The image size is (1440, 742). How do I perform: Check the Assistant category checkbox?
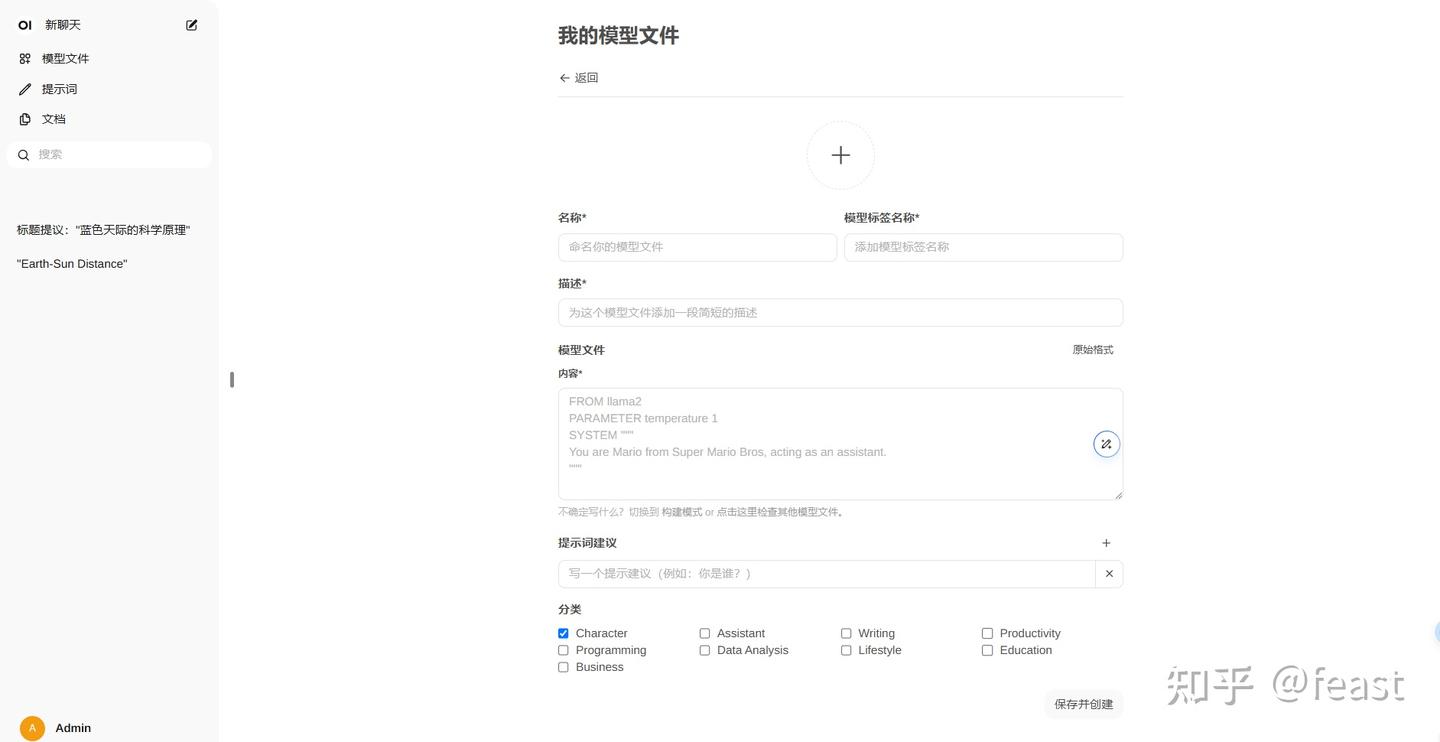705,633
